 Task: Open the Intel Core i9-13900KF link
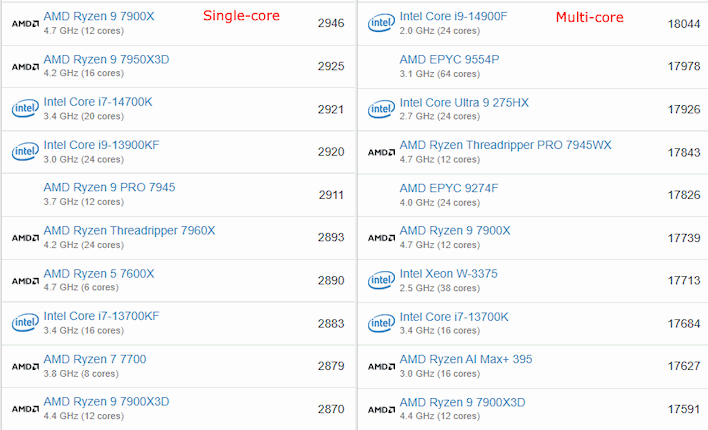101,145
